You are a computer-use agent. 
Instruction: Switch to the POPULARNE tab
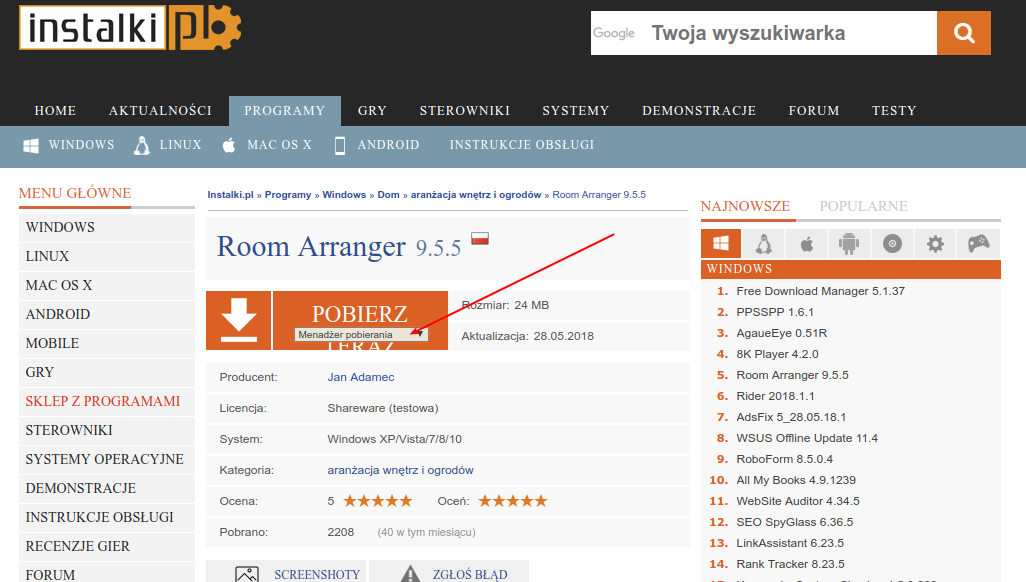[x=863, y=206]
